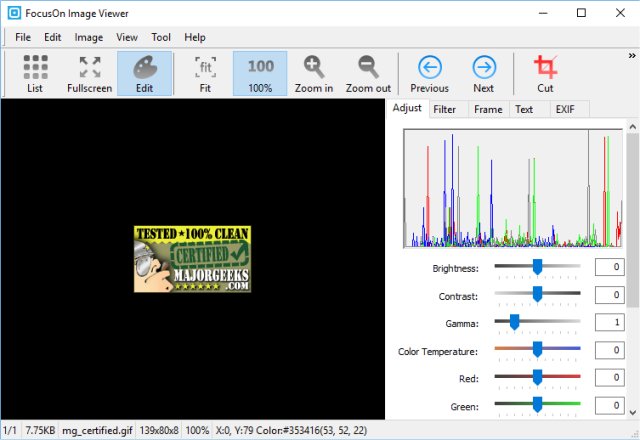Open the Edit menu
The width and height of the screenshot is (640, 440).
(53, 38)
